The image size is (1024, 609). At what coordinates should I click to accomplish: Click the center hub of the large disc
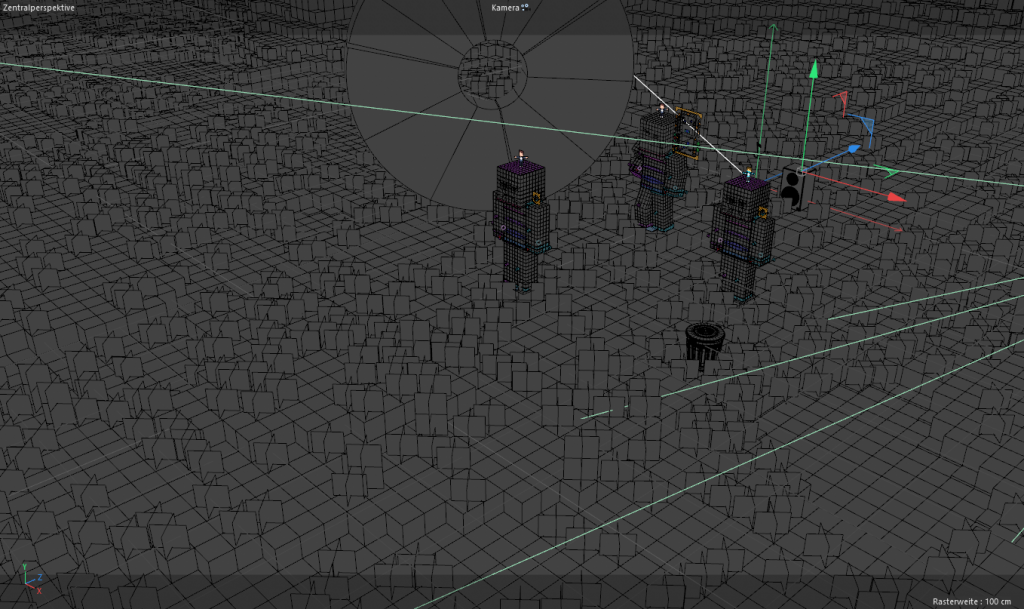tap(491, 70)
